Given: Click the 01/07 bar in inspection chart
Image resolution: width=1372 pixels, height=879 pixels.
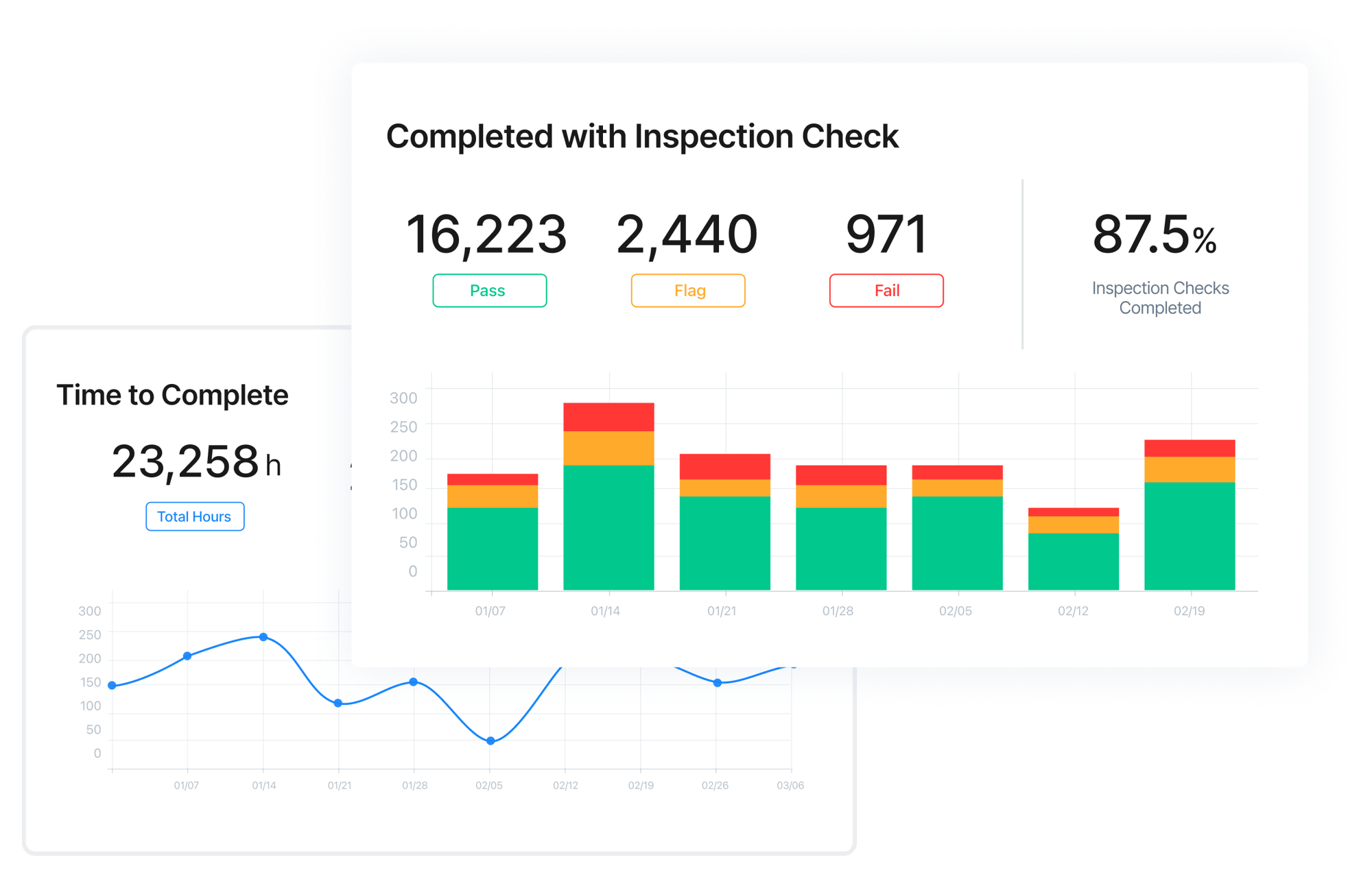Looking at the screenshot, I should 493,531.
